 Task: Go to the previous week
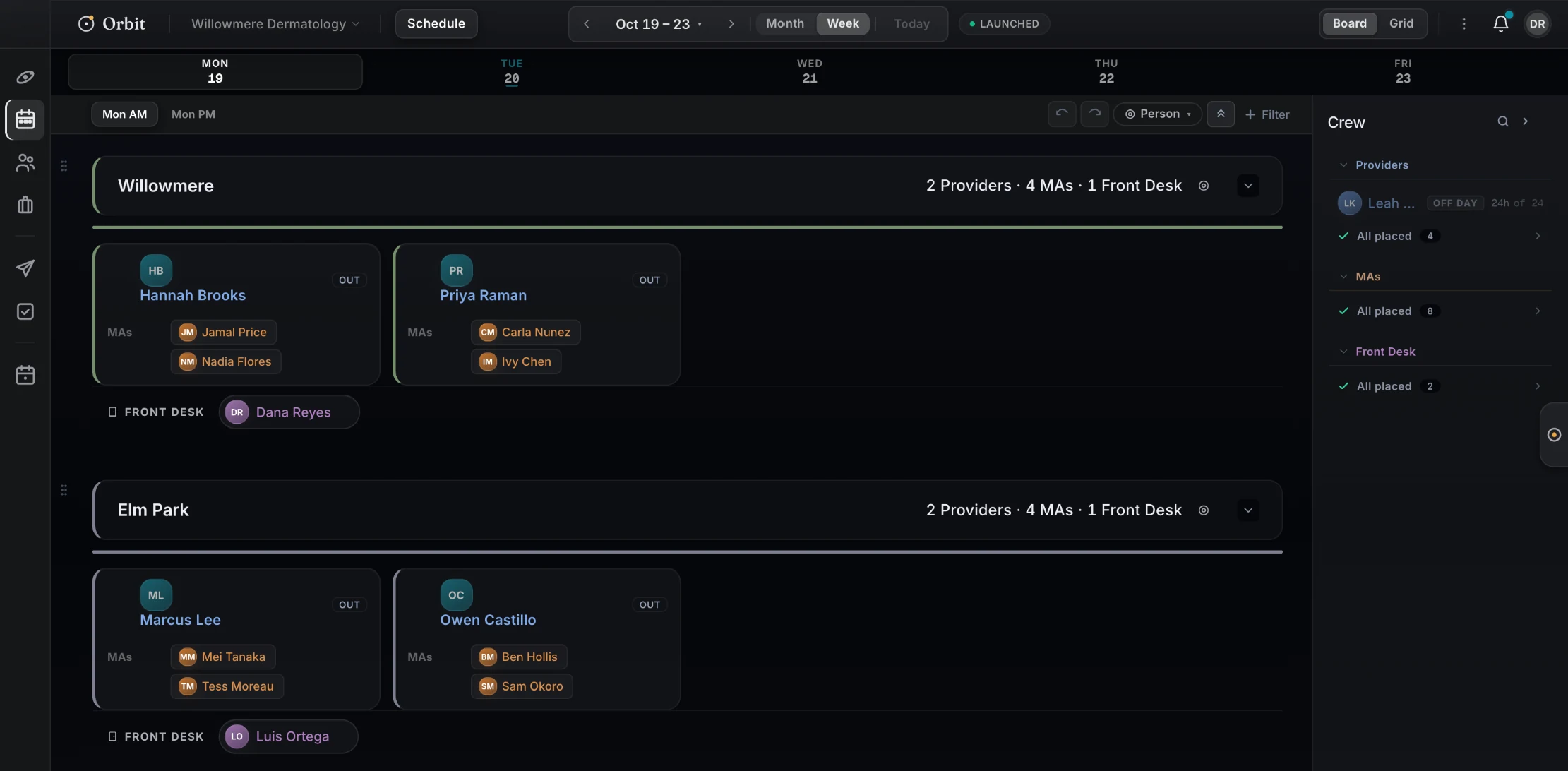click(586, 23)
